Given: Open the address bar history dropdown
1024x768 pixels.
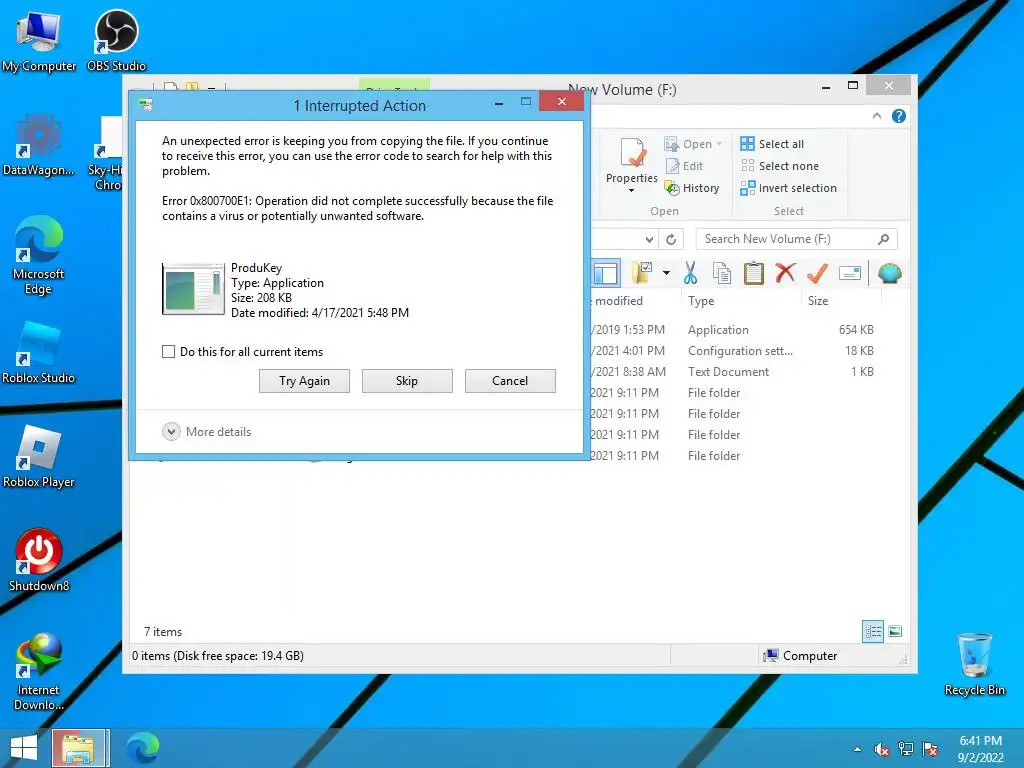Looking at the screenshot, I should coord(649,239).
